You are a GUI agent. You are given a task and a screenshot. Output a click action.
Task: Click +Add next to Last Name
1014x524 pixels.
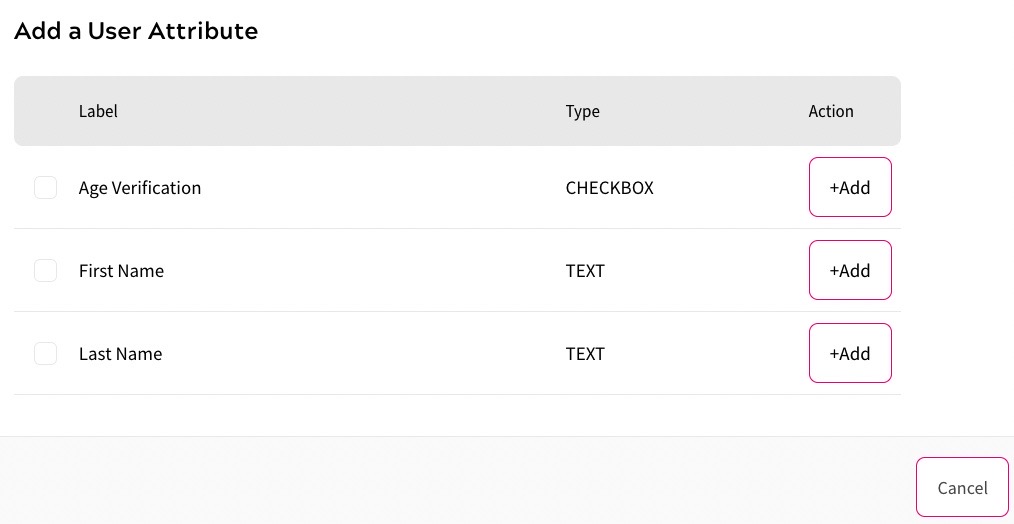click(x=850, y=354)
